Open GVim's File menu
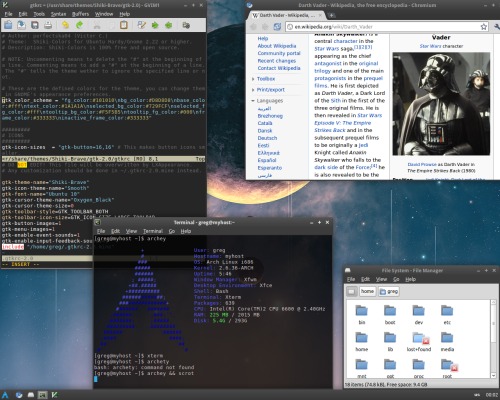This screenshot has width=500, height=400. pos(8,14)
